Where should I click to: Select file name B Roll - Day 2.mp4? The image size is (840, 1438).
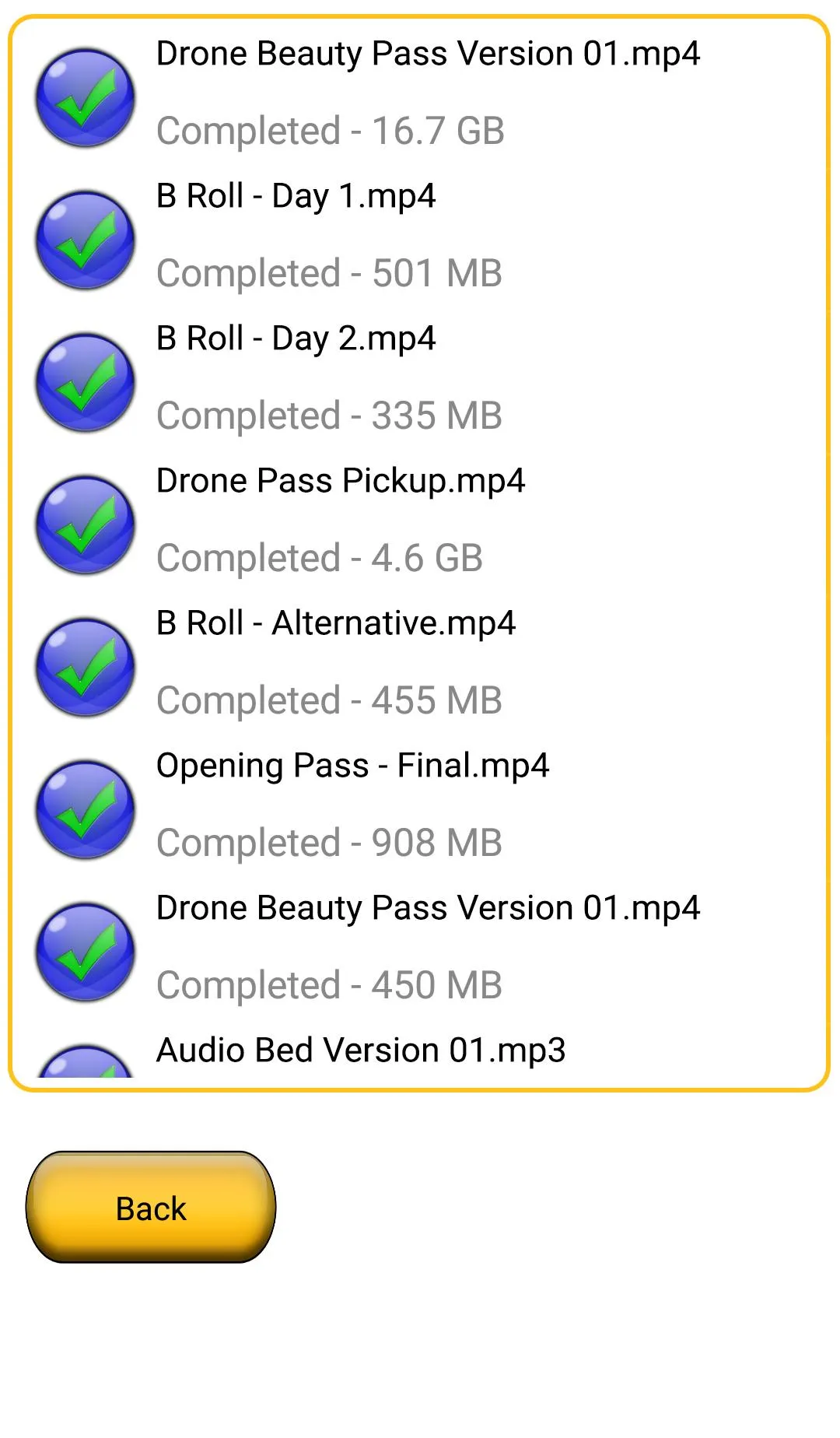coord(296,339)
